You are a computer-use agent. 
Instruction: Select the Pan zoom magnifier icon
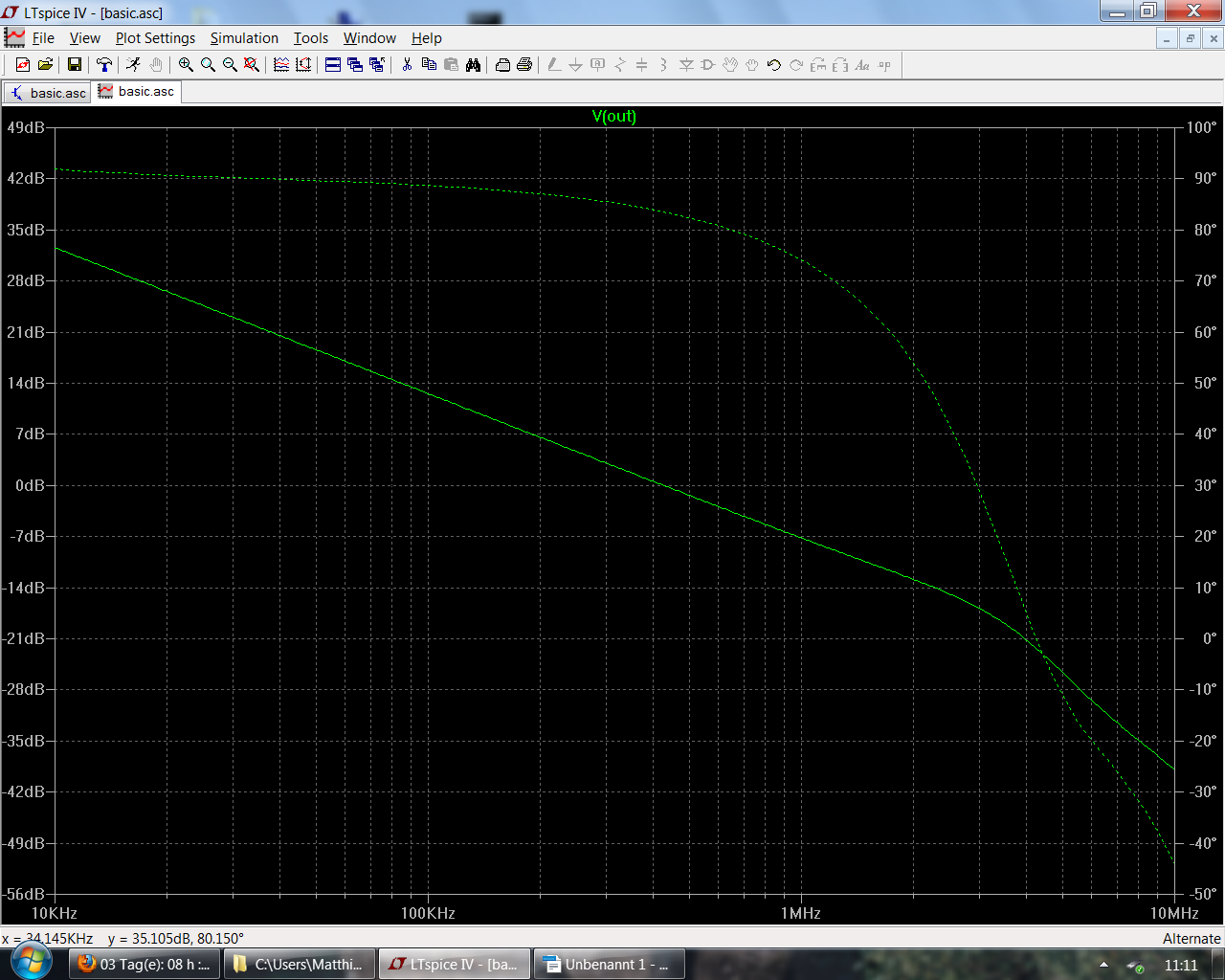point(208,65)
